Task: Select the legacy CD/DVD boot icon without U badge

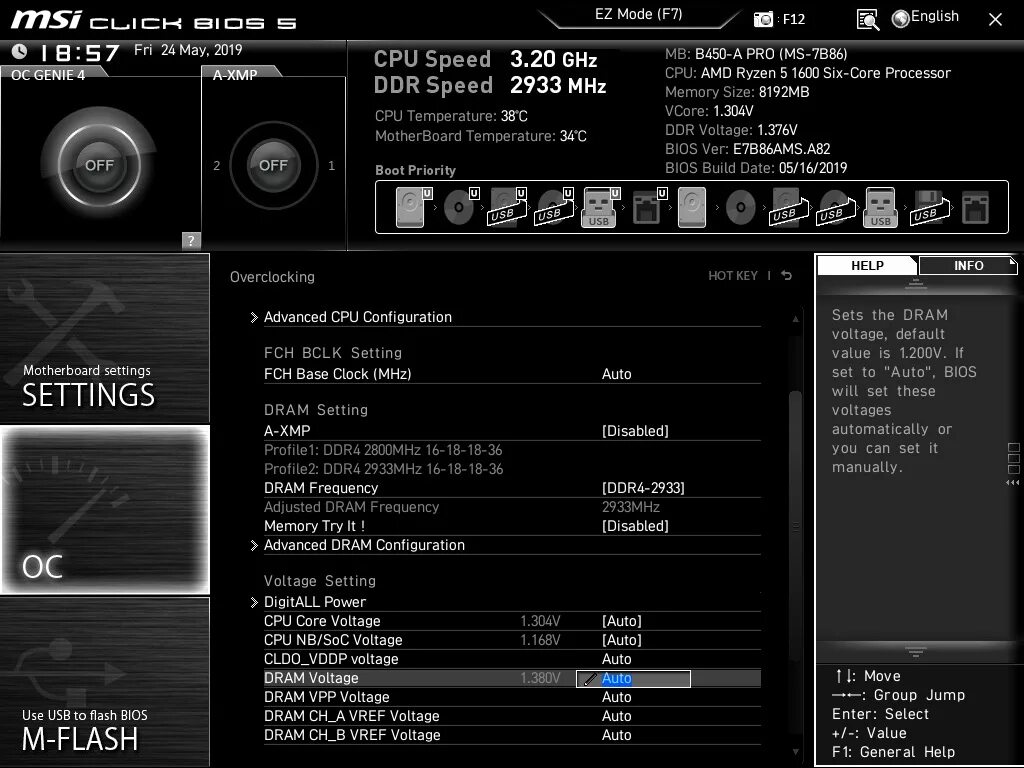Action: click(x=741, y=208)
